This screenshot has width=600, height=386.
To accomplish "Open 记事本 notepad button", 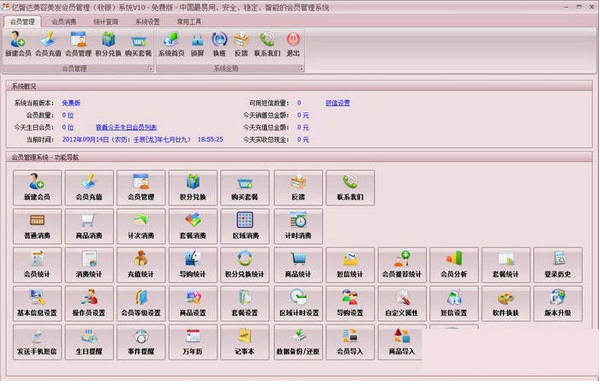I will pyautogui.click(x=245, y=342).
